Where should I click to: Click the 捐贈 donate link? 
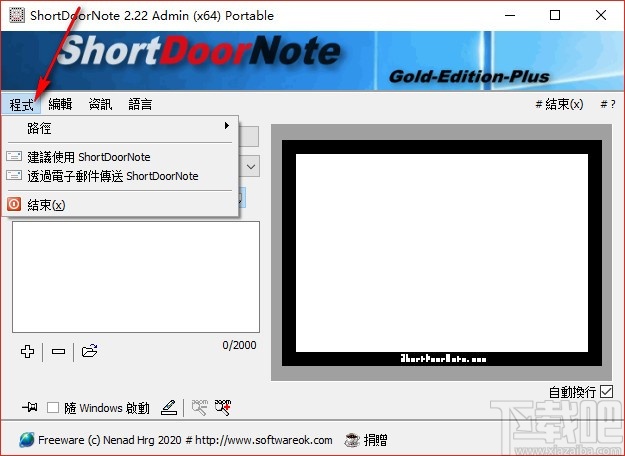tap(375, 440)
